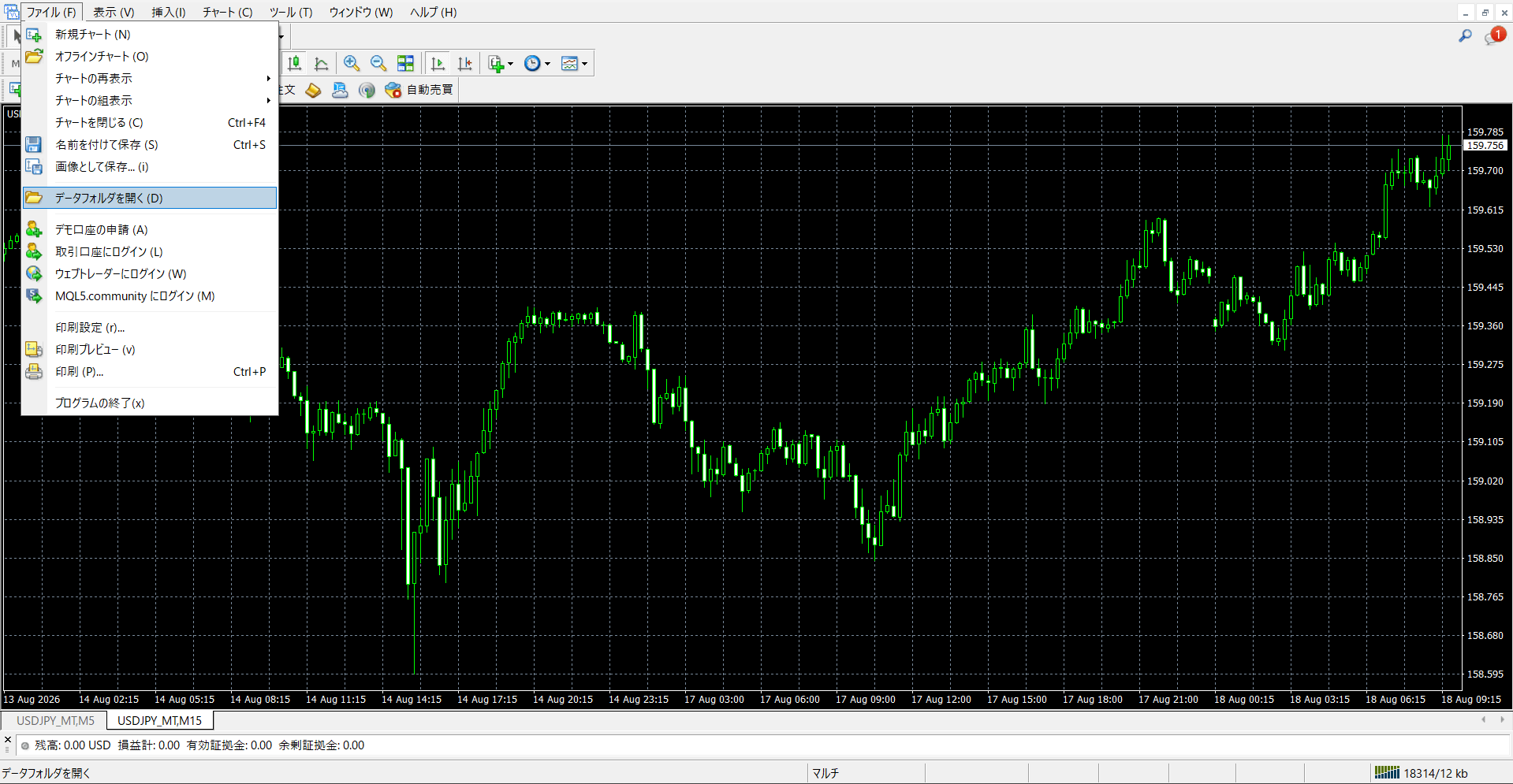Click マルチ status bar entry
This screenshot has width=1513, height=784.
point(825,773)
